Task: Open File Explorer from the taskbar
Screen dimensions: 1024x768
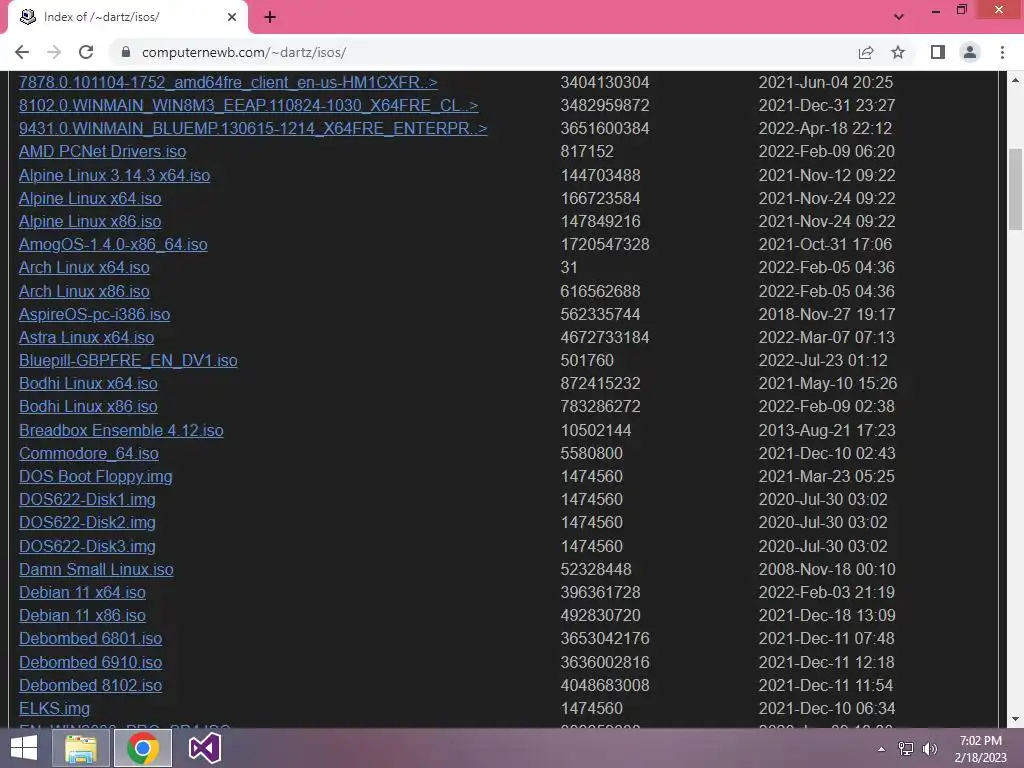Action: pos(80,748)
